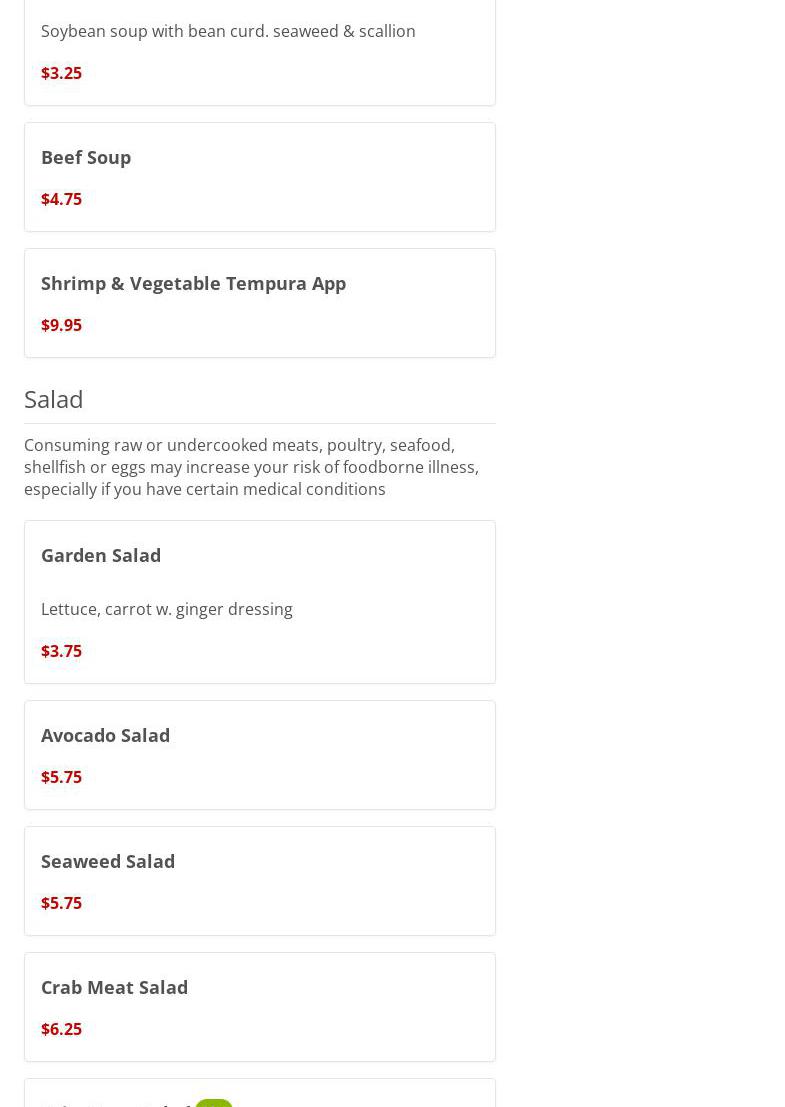Click the empty right side of the Beef Soup card

click(380, 177)
